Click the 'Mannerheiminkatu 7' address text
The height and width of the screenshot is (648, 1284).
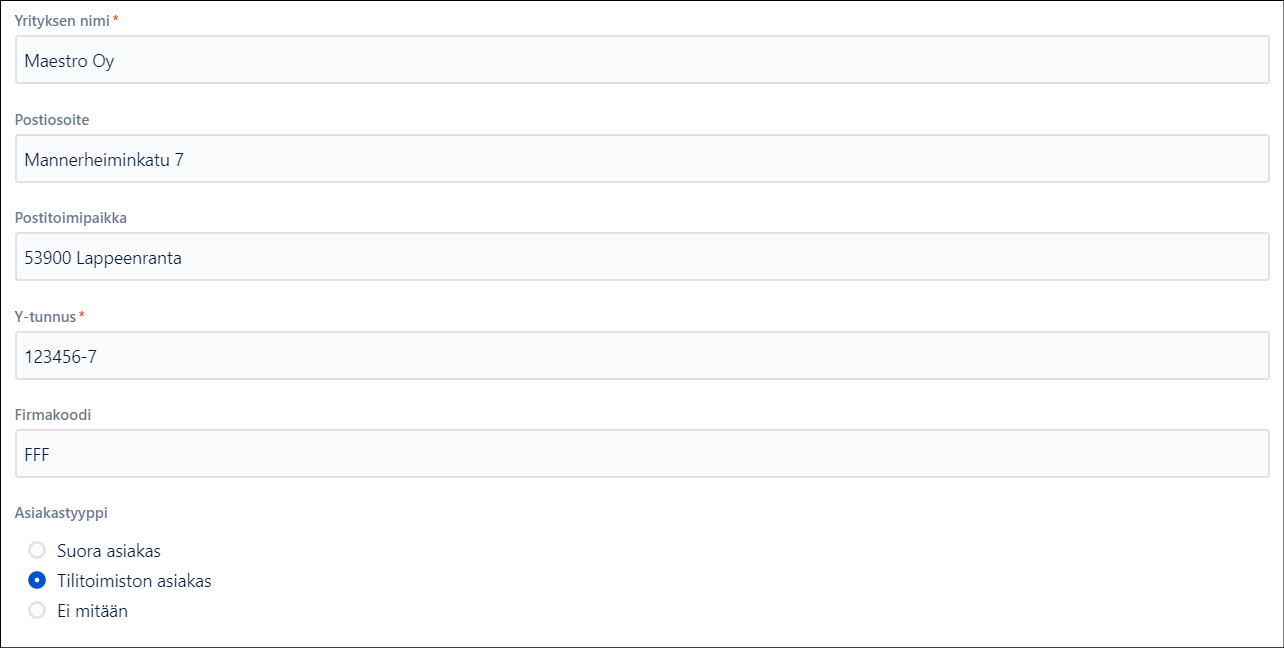pyautogui.click(x=104, y=159)
